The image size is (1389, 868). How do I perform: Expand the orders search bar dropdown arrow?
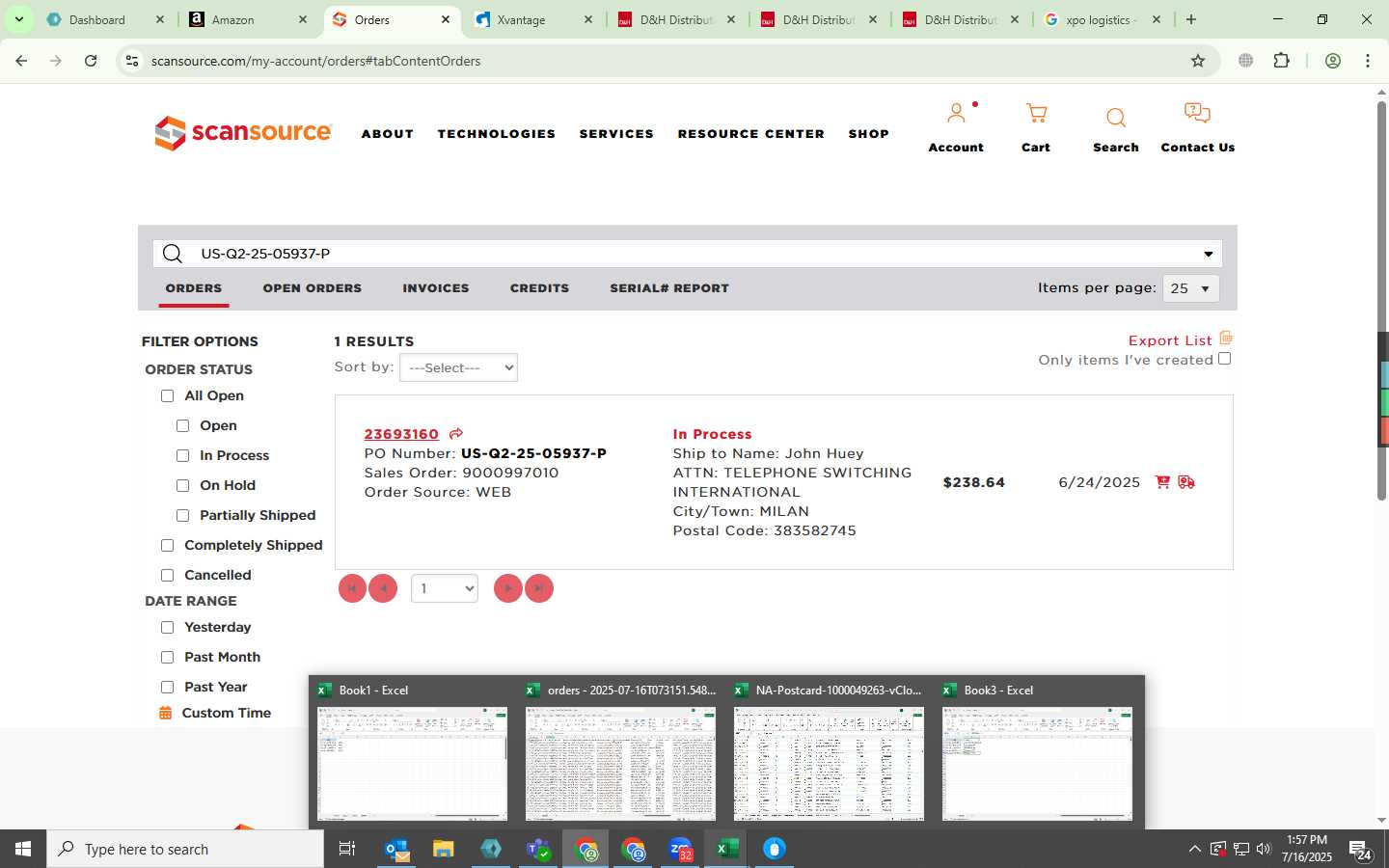pyautogui.click(x=1208, y=254)
